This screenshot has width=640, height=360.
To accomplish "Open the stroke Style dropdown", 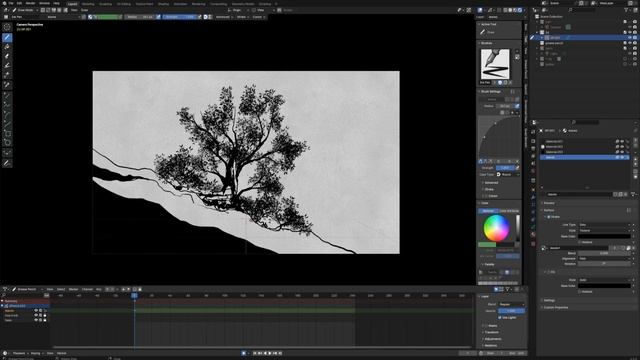I will (604, 230).
